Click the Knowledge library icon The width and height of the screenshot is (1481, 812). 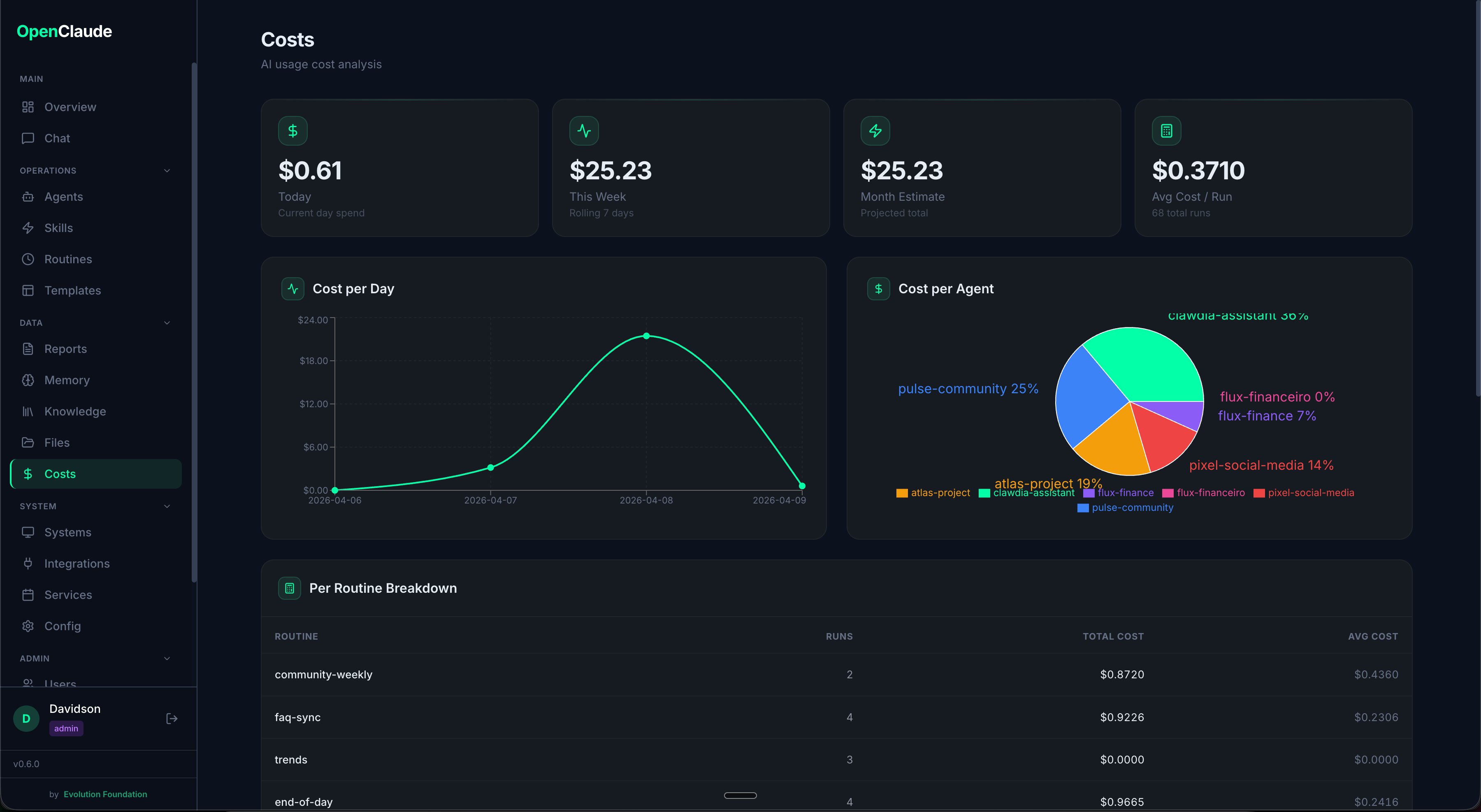(28, 411)
